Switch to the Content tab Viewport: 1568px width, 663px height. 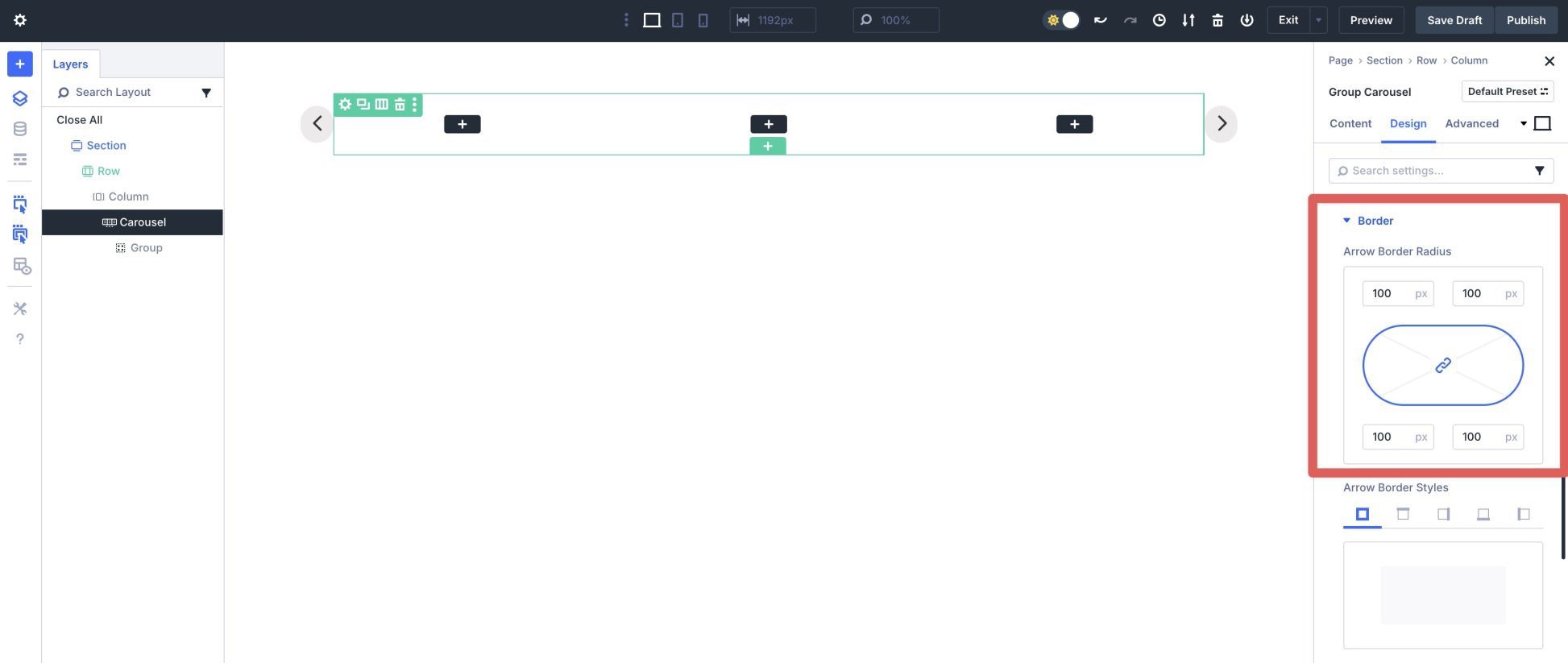[1350, 123]
